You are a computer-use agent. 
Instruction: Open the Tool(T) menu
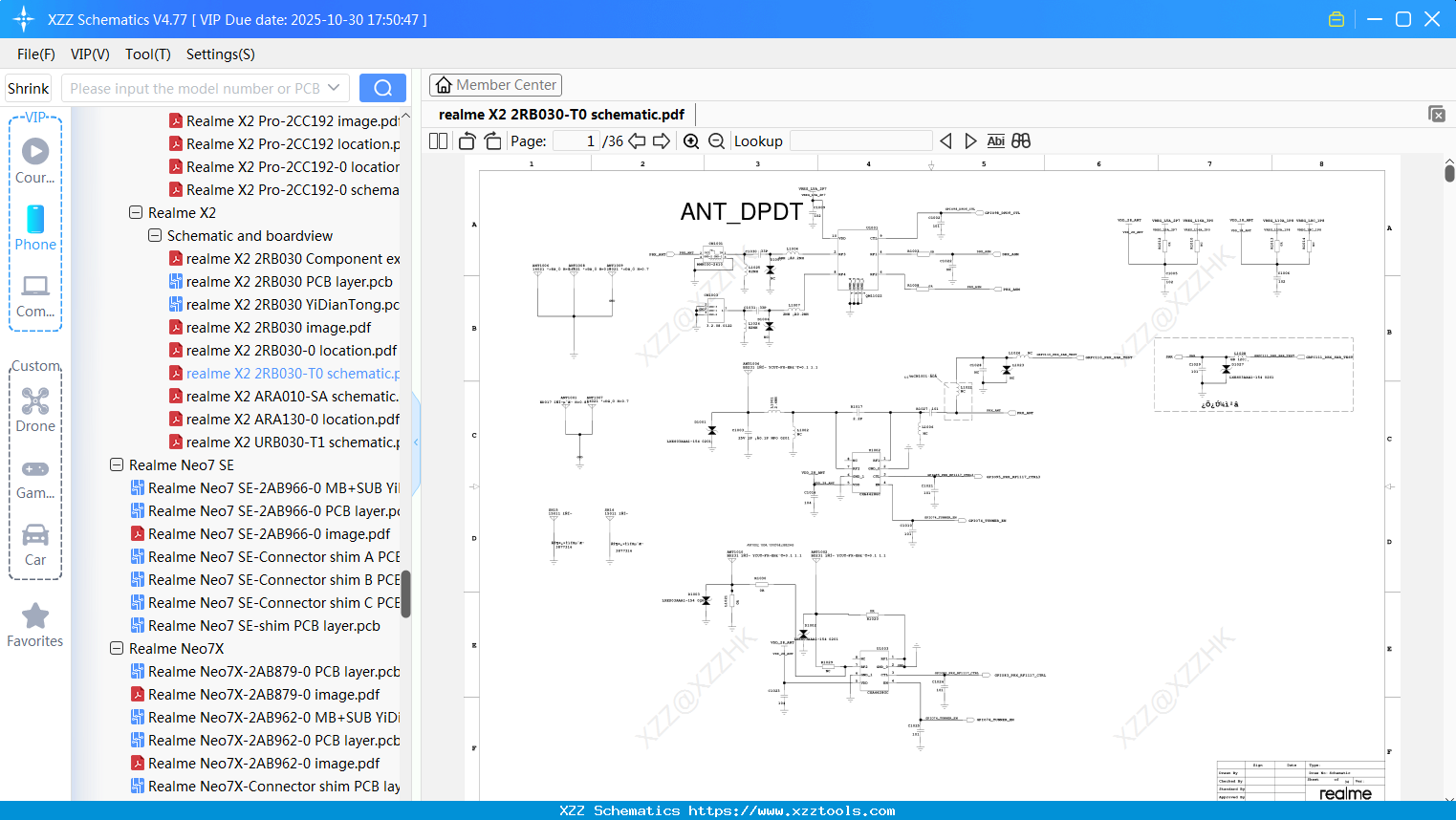point(147,54)
